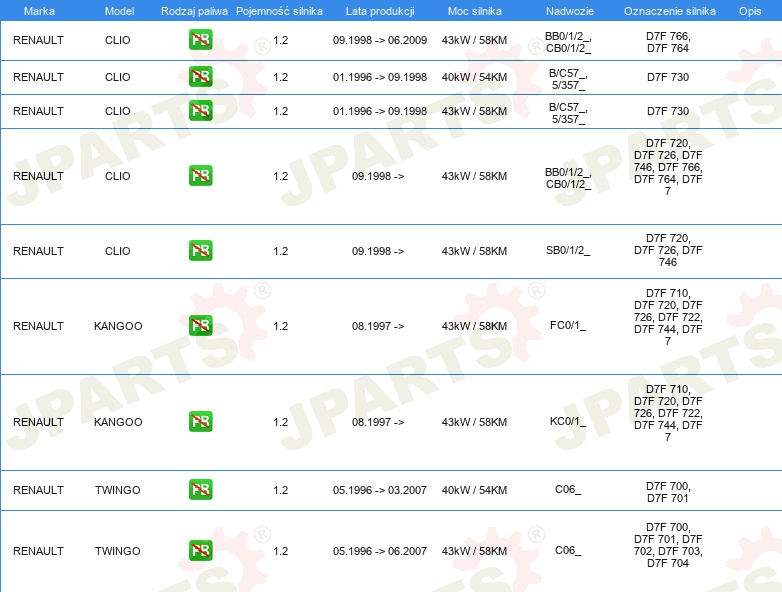Click KANGOO model in KC0/1_ row
The width and height of the screenshot is (782, 592).
(118, 422)
